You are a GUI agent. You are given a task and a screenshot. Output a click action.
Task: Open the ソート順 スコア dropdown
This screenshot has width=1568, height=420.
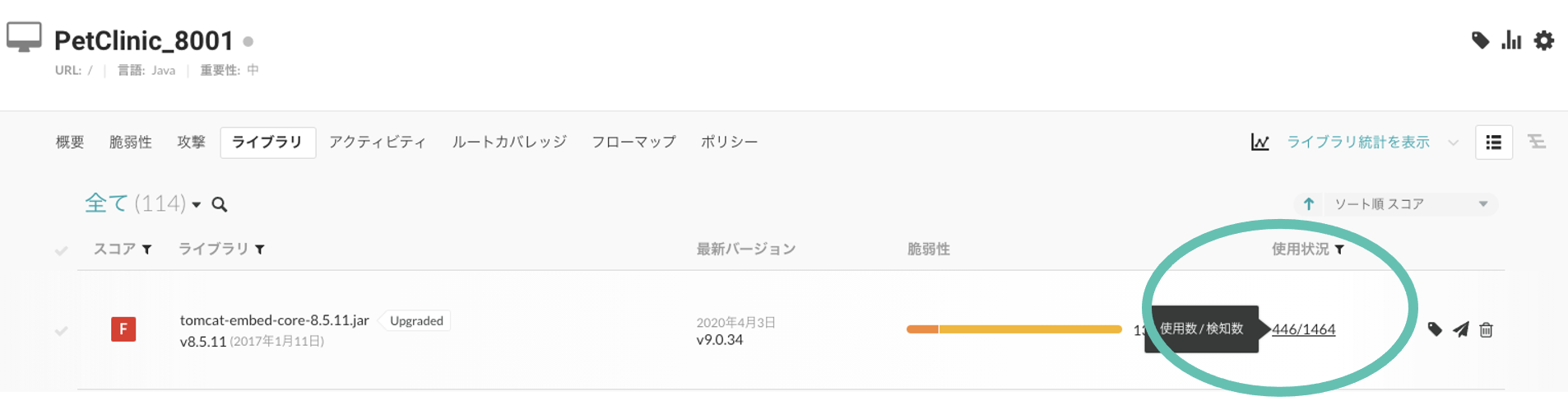[x=1411, y=203]
